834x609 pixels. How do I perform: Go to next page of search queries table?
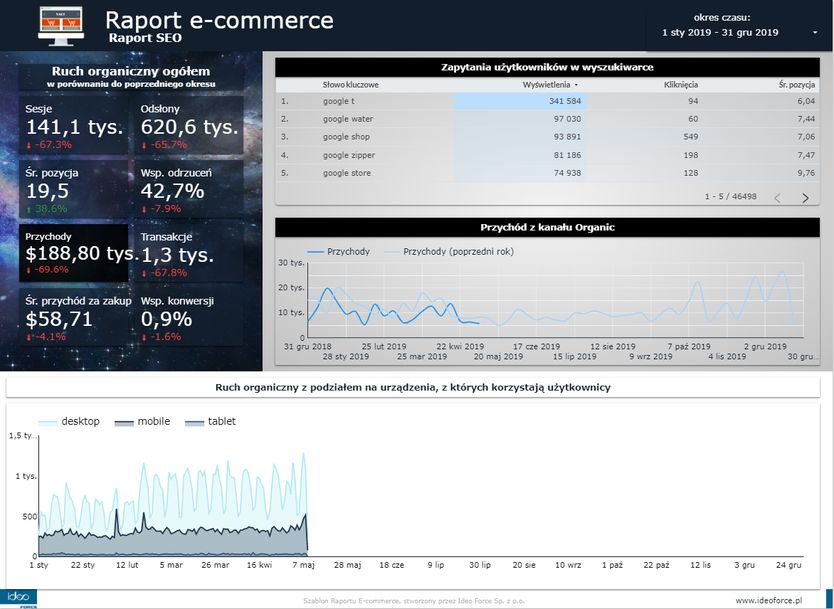tap(806, 198)
